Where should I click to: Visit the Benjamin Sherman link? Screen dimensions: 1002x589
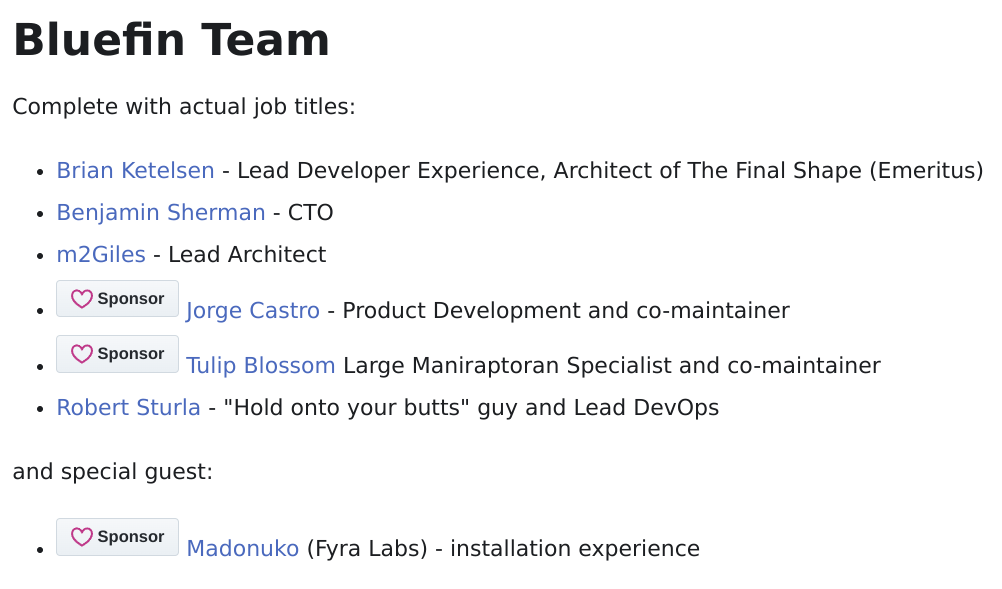click(161, 213)
